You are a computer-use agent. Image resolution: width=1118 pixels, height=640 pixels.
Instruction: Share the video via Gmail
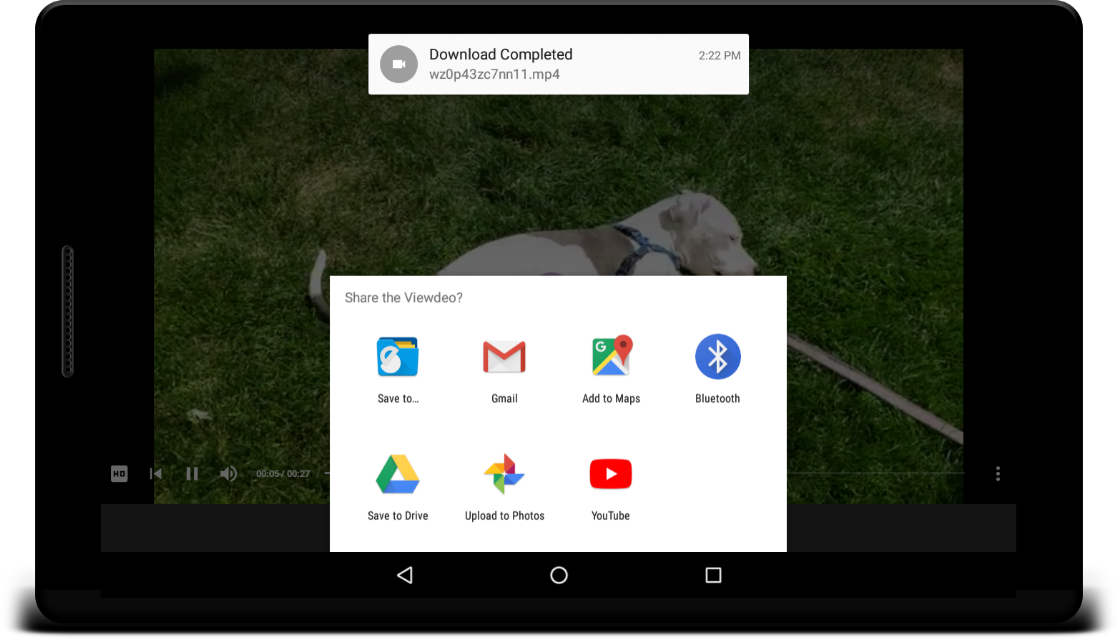pyautogui.click(x=504, y=369)
